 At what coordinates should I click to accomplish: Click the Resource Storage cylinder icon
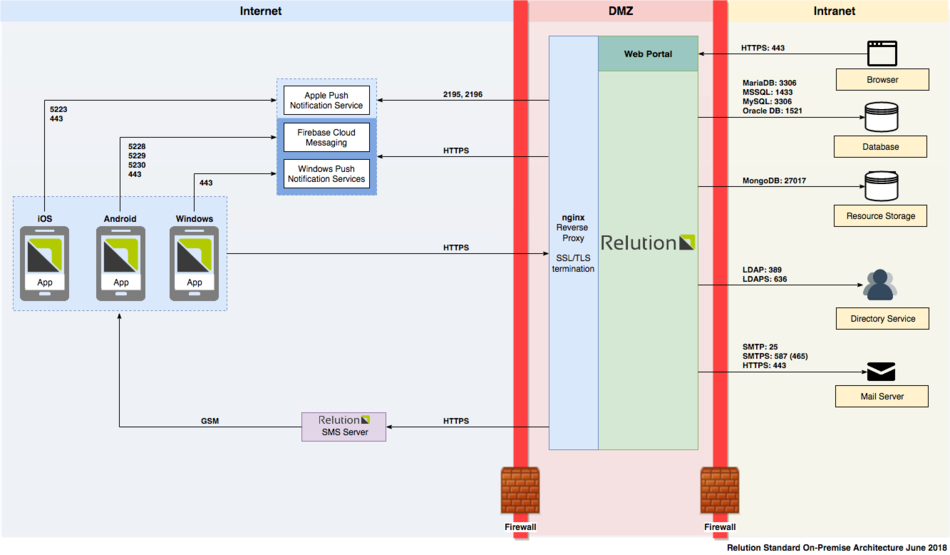pos(881,187)
